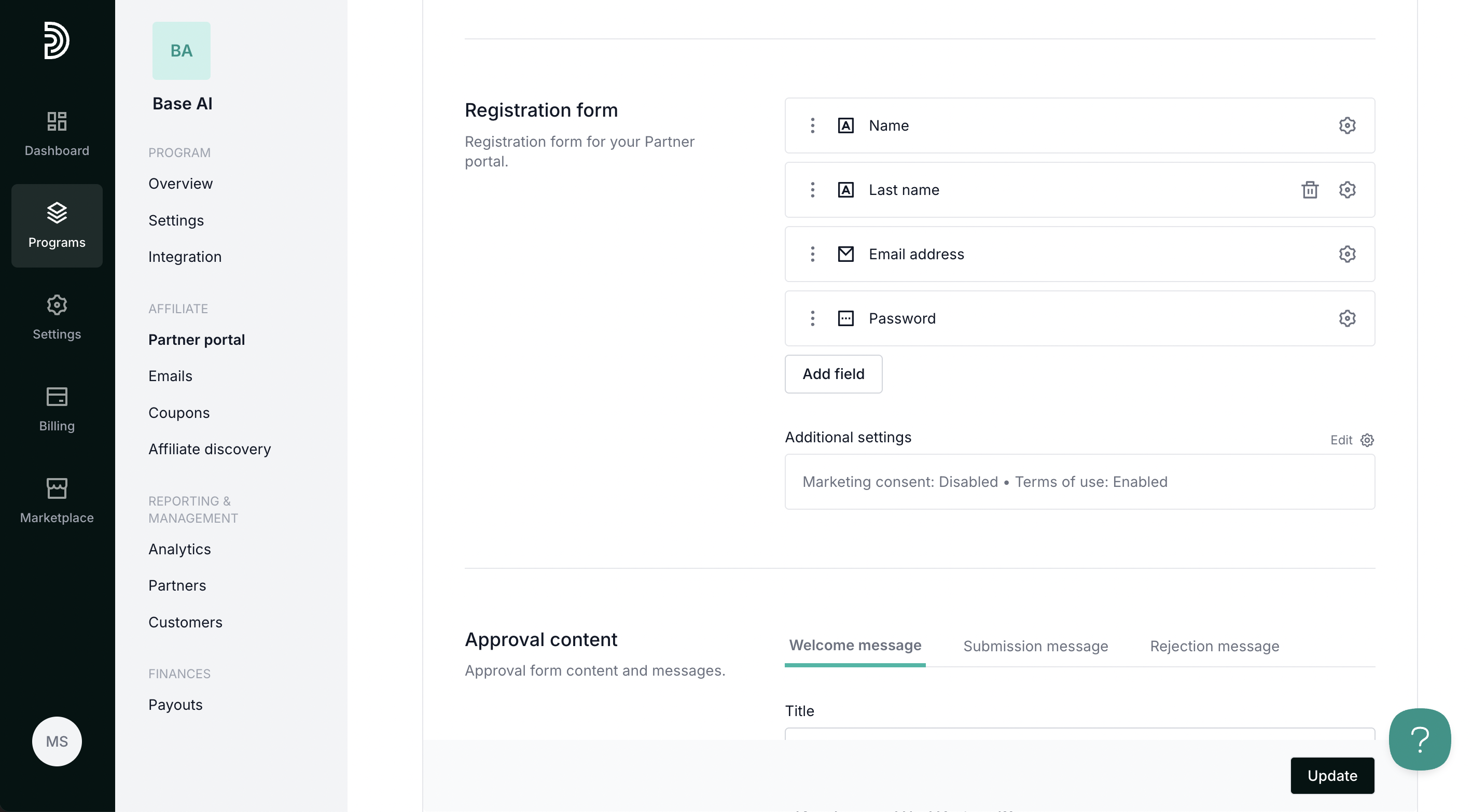Open three-dot handle on Last name row
This screenshot has width=1472, height=812.
click(812, 190)
